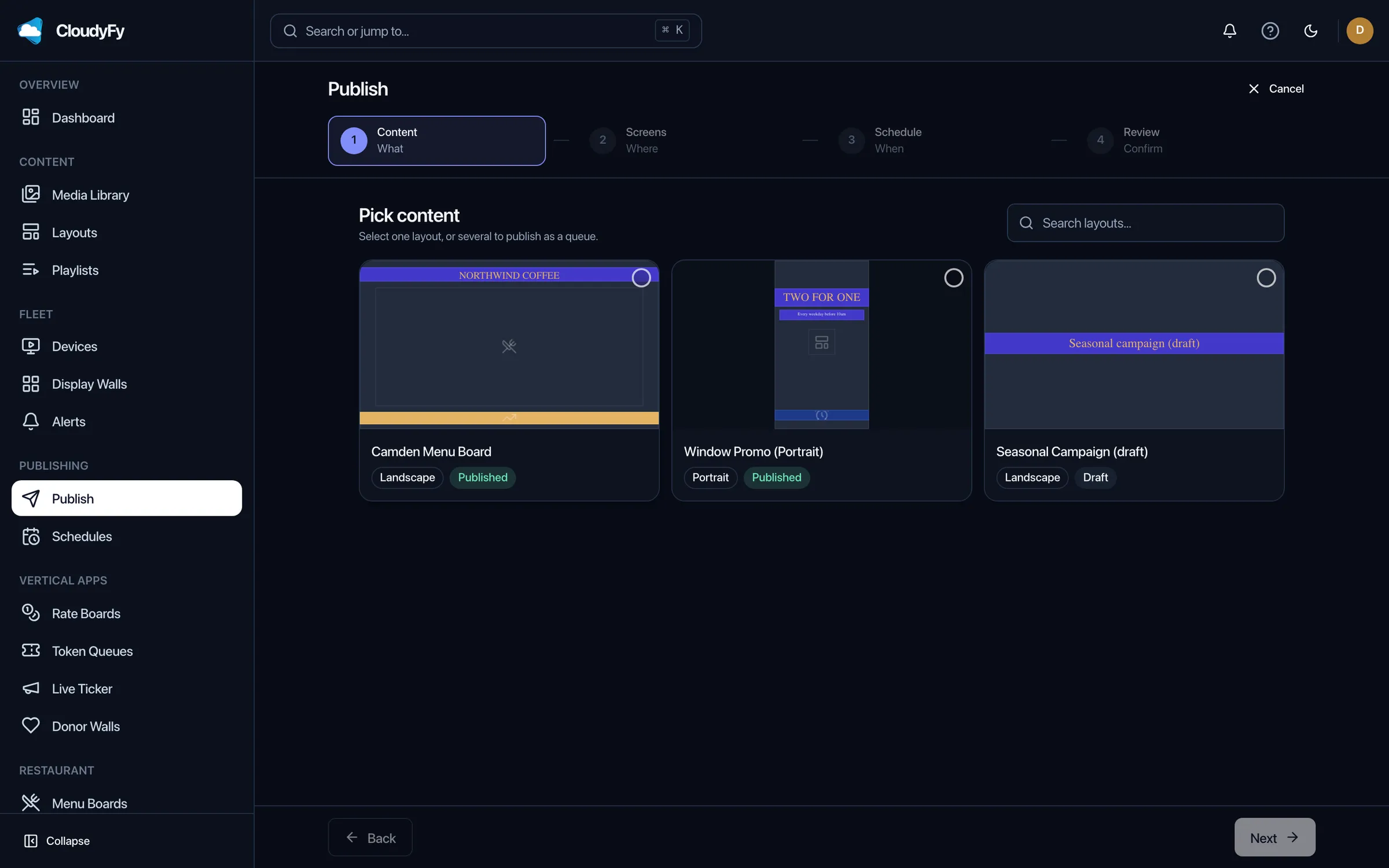Click the Token Queues ticket icon
Screen dimensions: 1389x868
[x=31, y=650]
